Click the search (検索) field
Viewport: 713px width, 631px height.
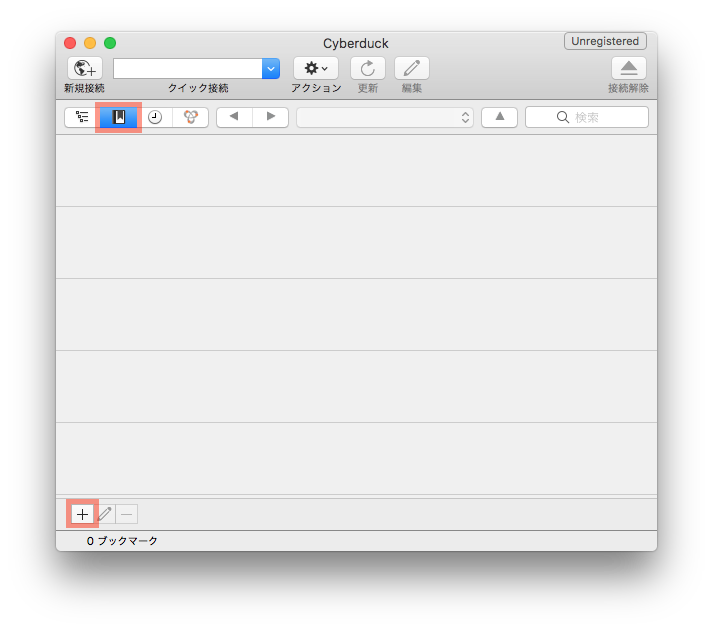[x=587, y=117]
